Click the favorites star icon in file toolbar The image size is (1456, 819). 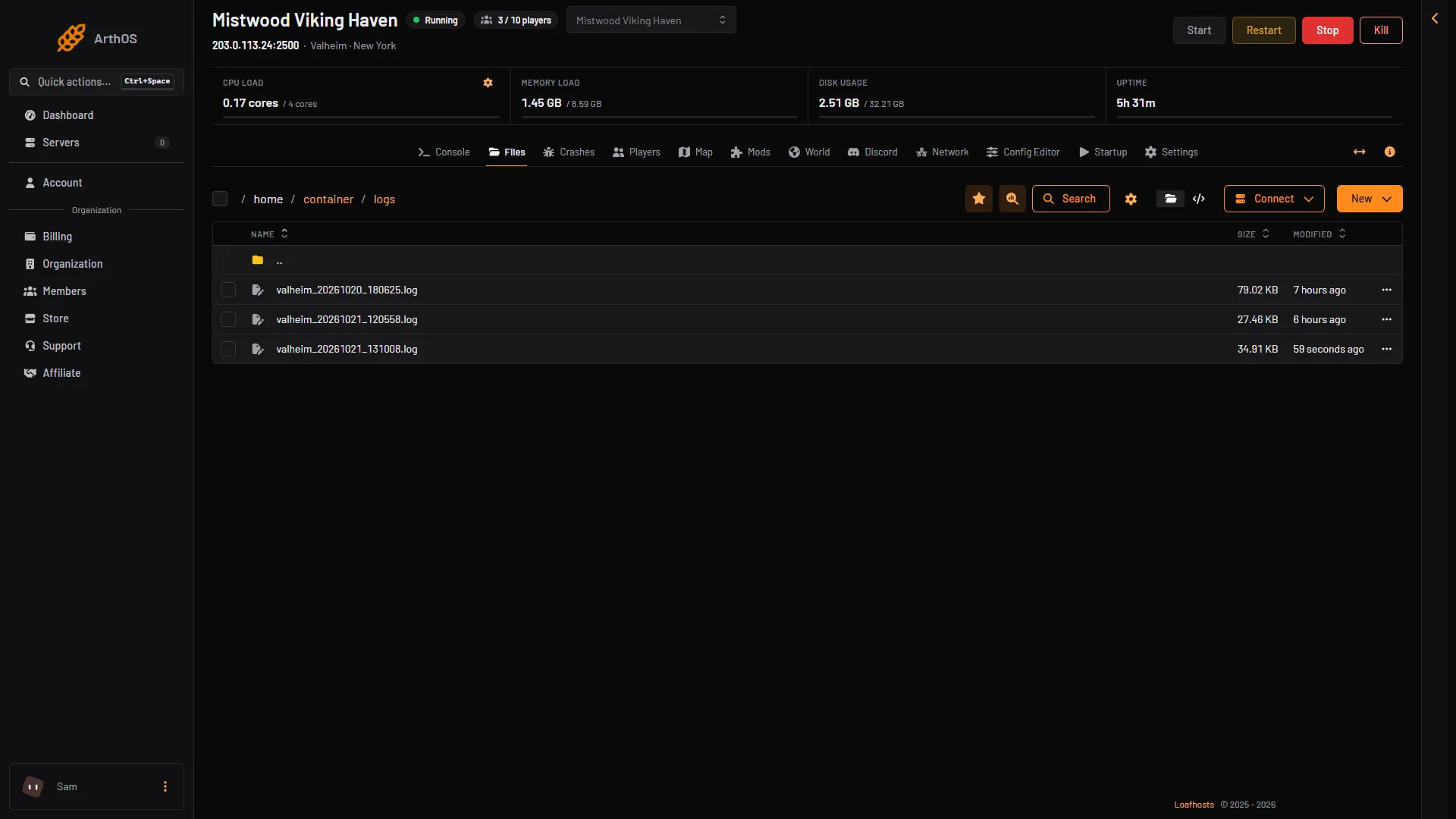click(979, 199)
